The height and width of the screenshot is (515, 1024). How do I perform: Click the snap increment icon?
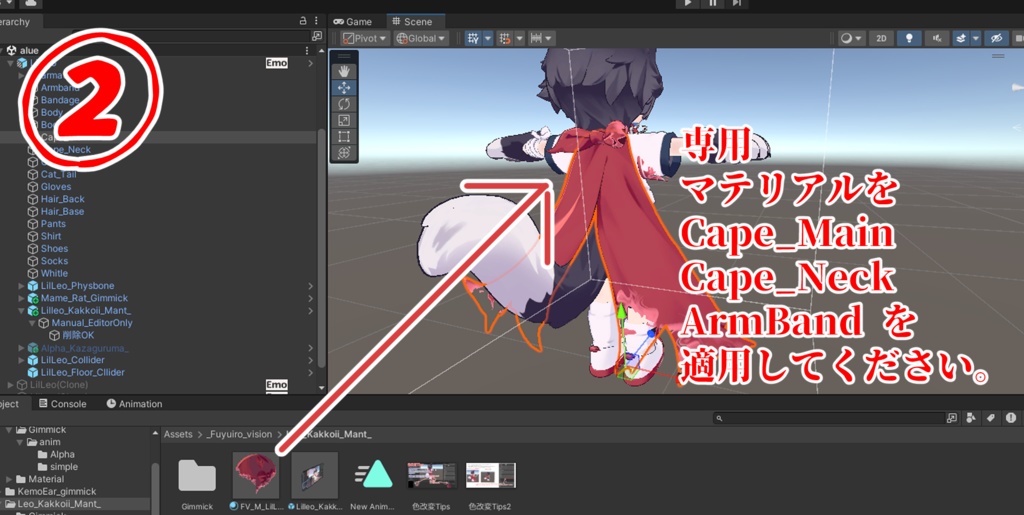pyautogui.click(x=536, y=39)
